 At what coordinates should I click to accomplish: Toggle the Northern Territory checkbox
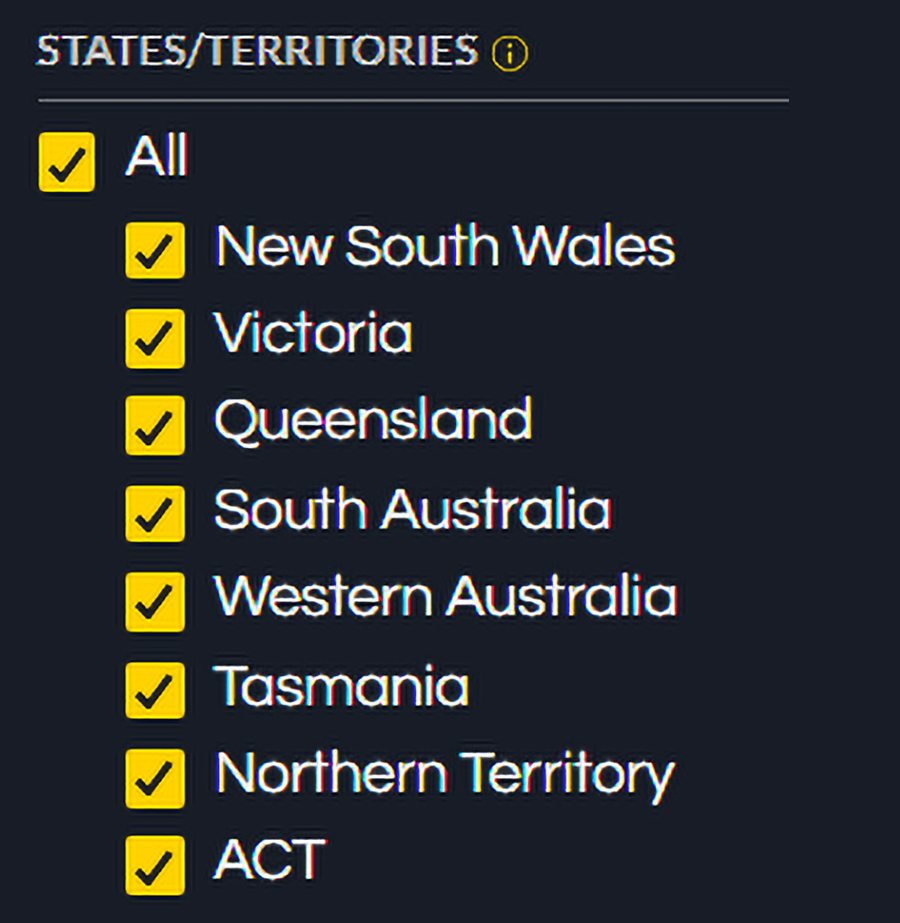(155, 777)
